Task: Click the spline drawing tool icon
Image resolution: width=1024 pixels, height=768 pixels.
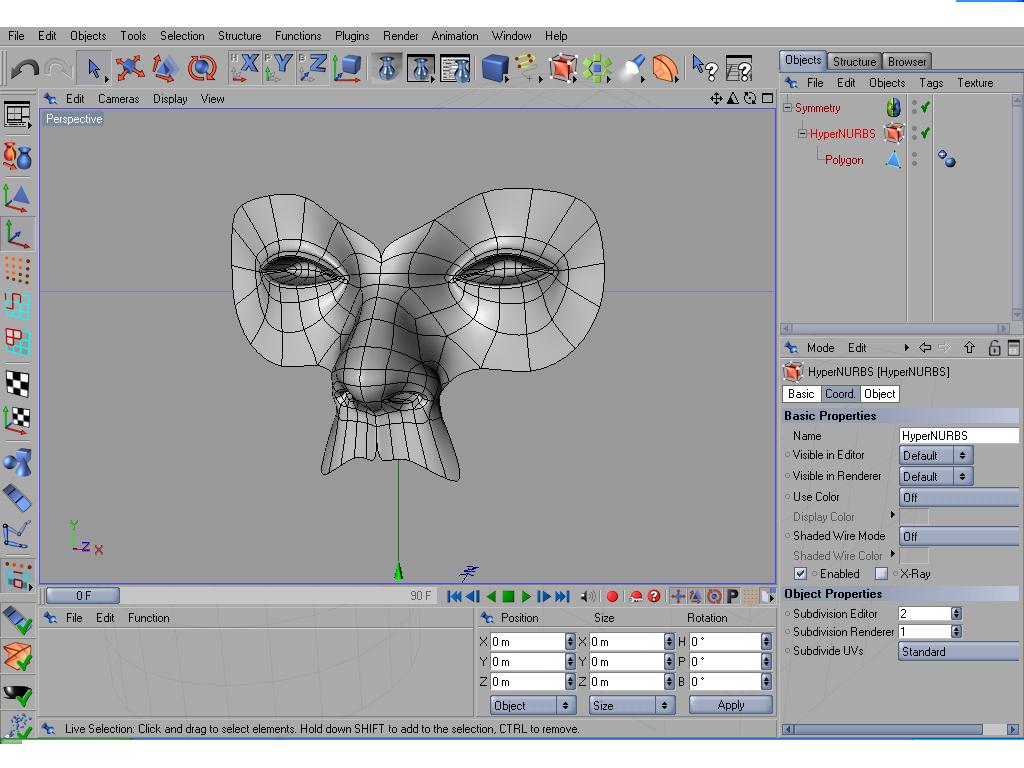Action: point(526,68)
